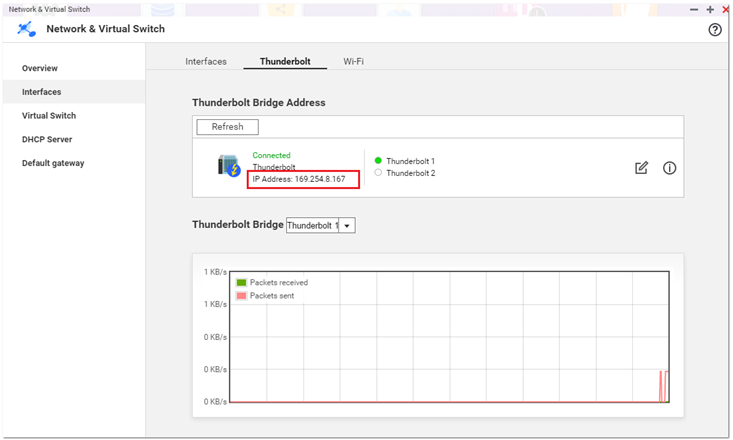
Task: Select the Thunderbolt 2 radio button
Action: (378, 173)
